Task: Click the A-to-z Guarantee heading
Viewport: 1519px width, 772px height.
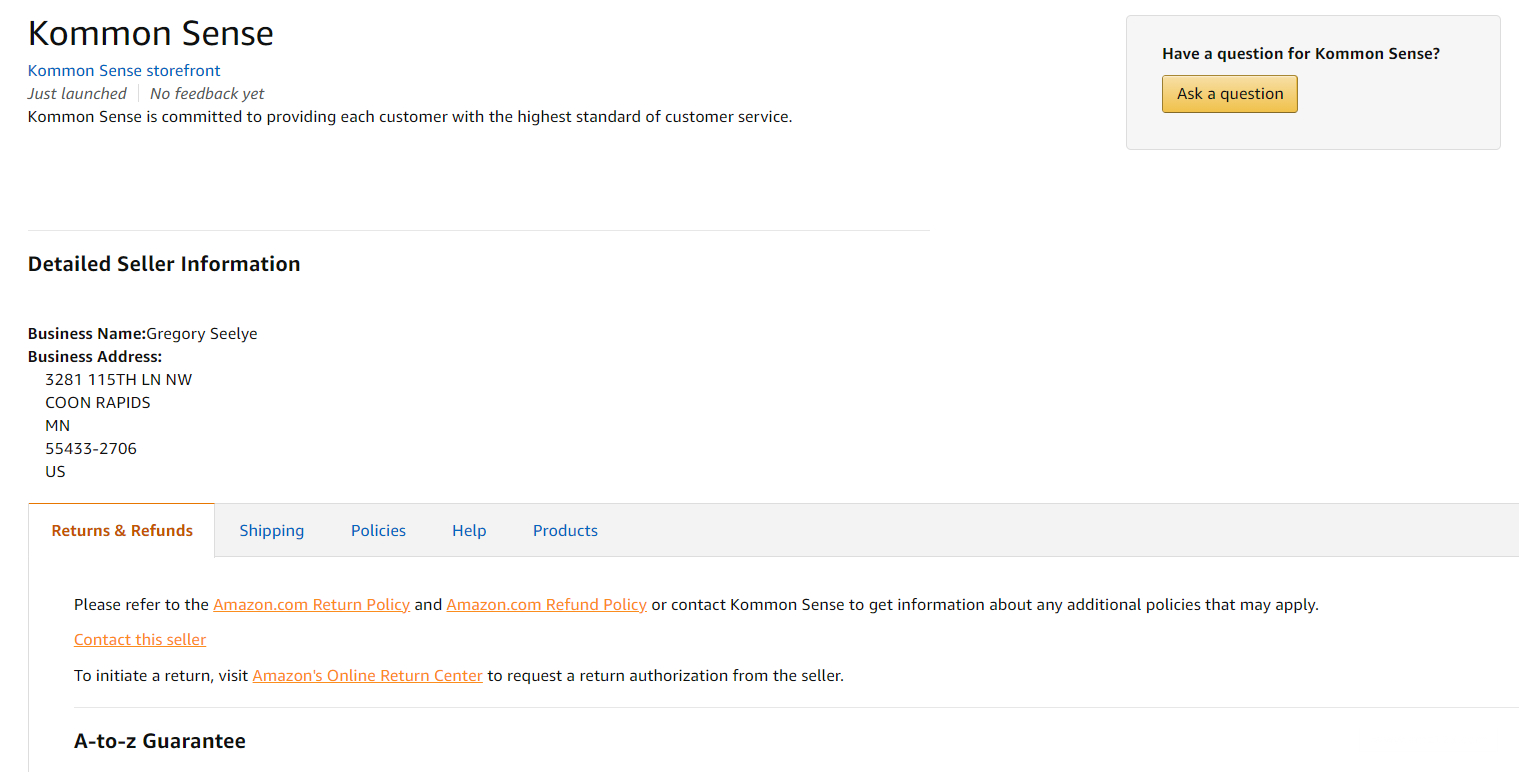Action: coord(160,741)
